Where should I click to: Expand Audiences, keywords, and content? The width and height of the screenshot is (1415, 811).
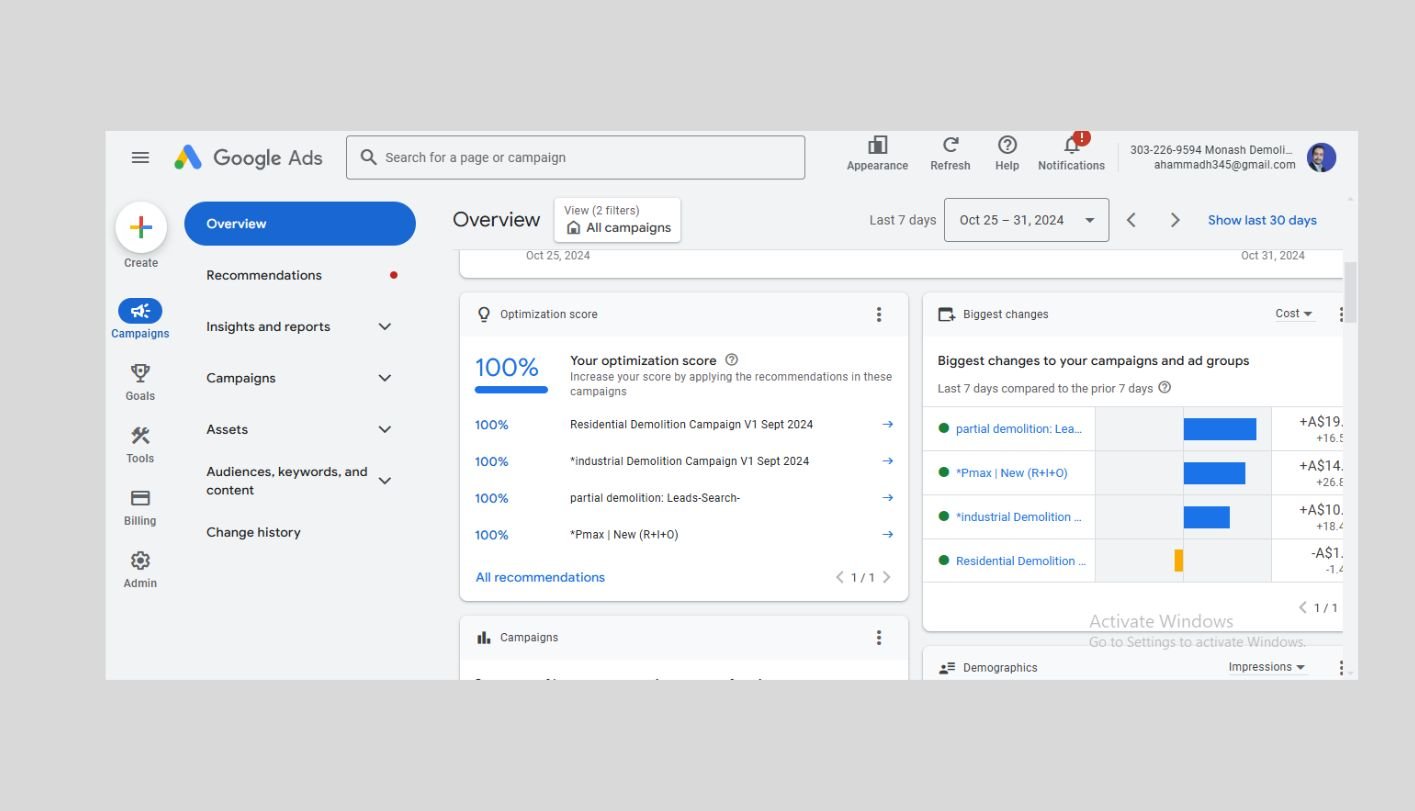point(384,481)
